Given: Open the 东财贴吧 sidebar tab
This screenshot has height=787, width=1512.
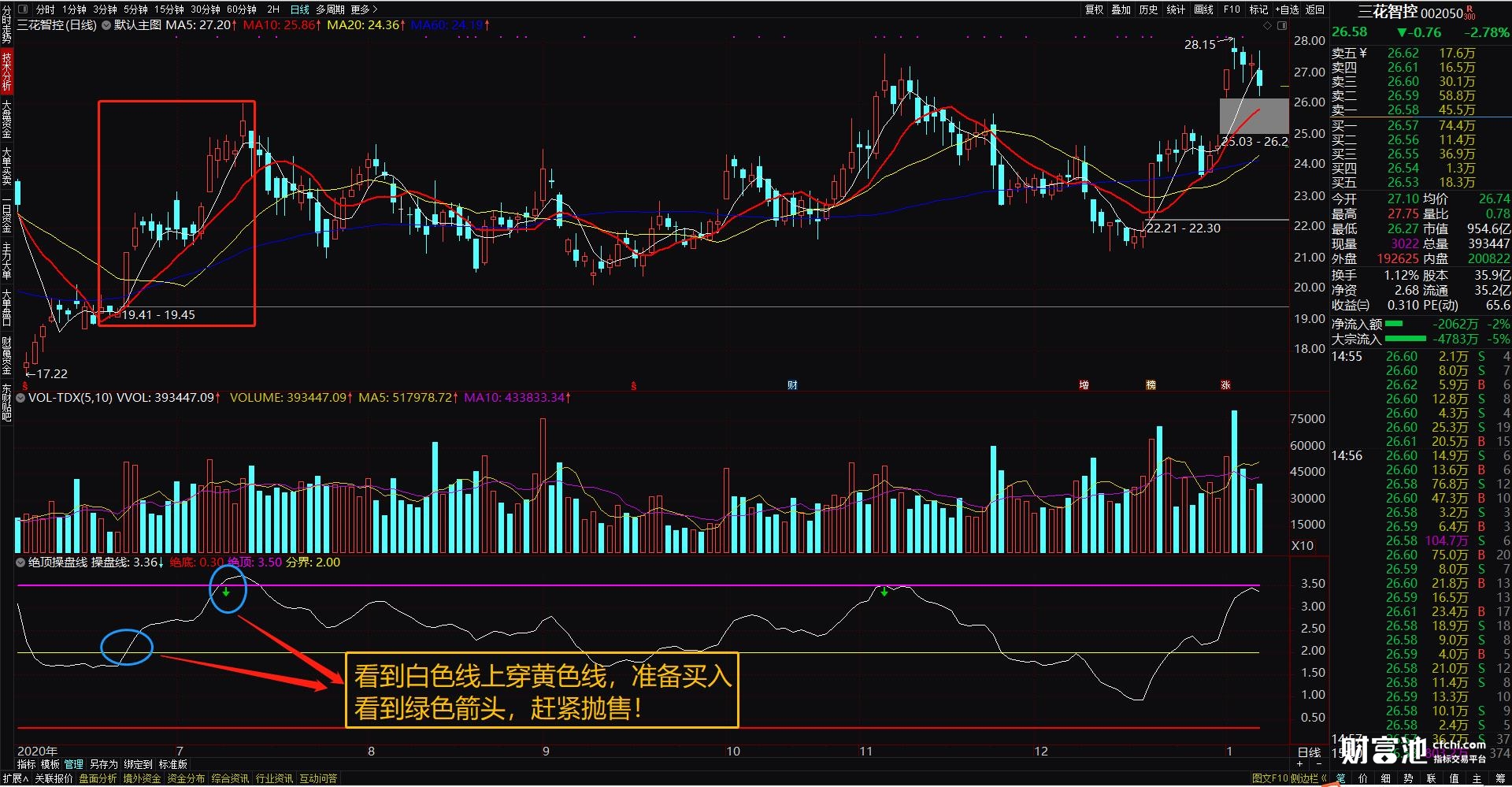Looking at the screenshot, I should click(6, 402).
